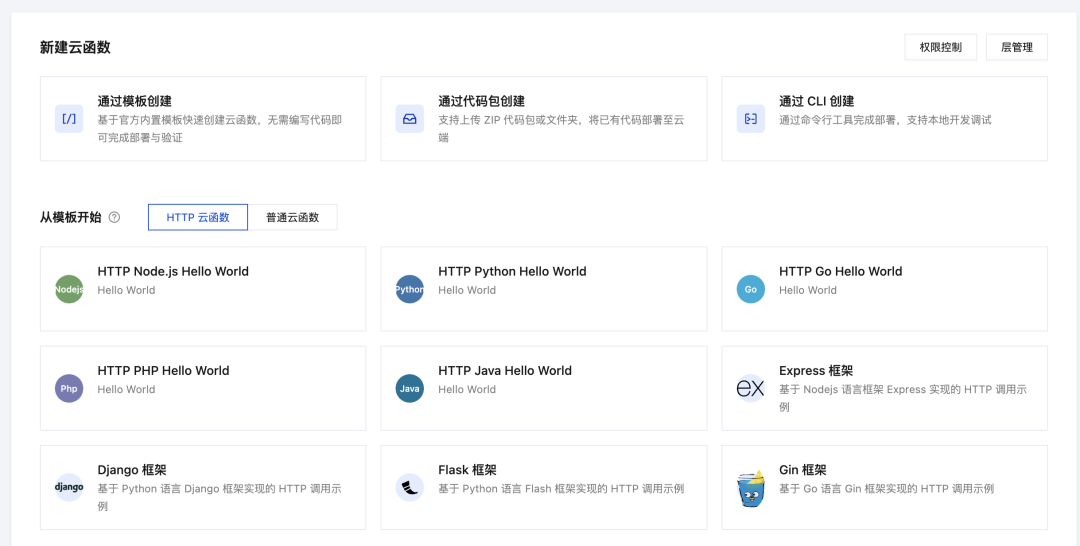Click the Gin Go description text
This screenshot has width=1080, height=546.
[x=886, y=489]
